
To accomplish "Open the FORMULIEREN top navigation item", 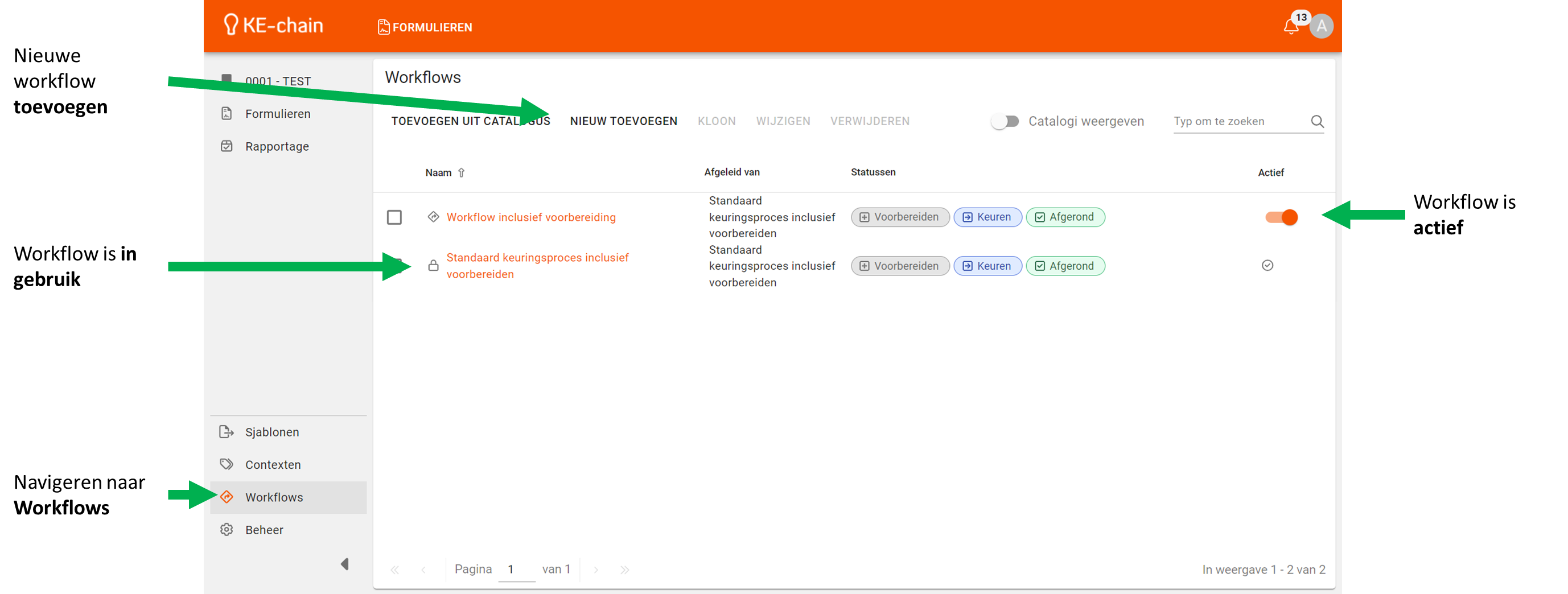I will coord(425,27).
